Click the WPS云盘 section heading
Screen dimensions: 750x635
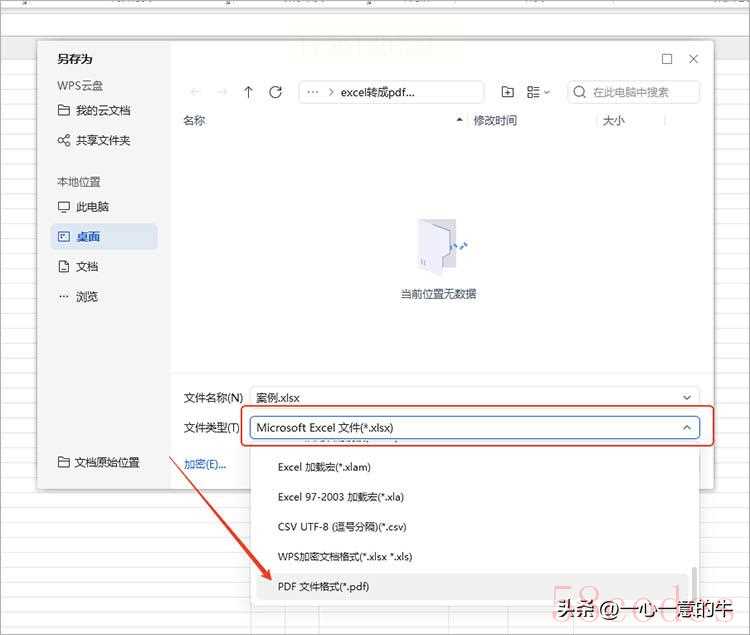[x=80, y=86]
